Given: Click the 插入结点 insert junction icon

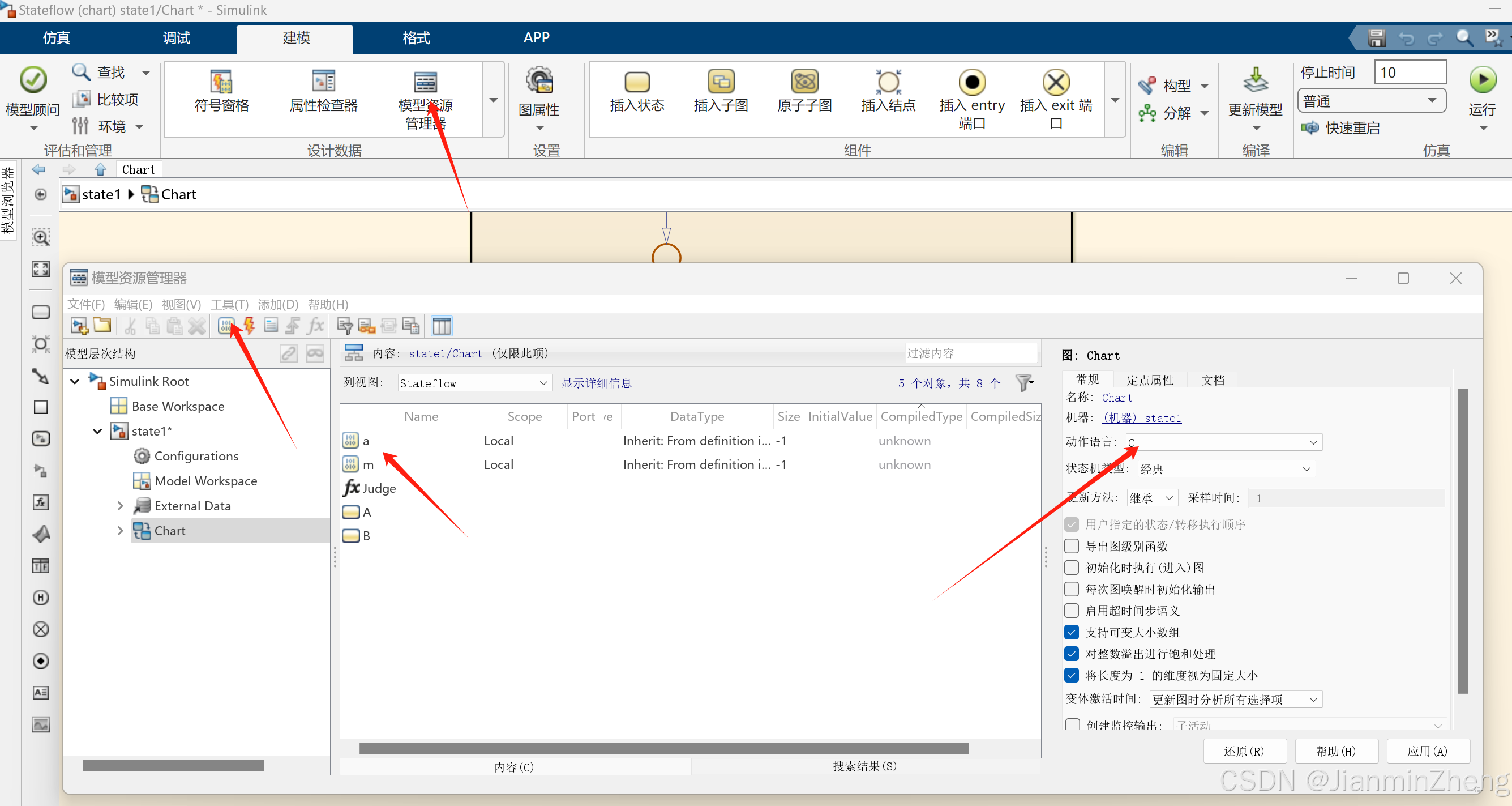Looking at the screenshot, I should 888,83.
